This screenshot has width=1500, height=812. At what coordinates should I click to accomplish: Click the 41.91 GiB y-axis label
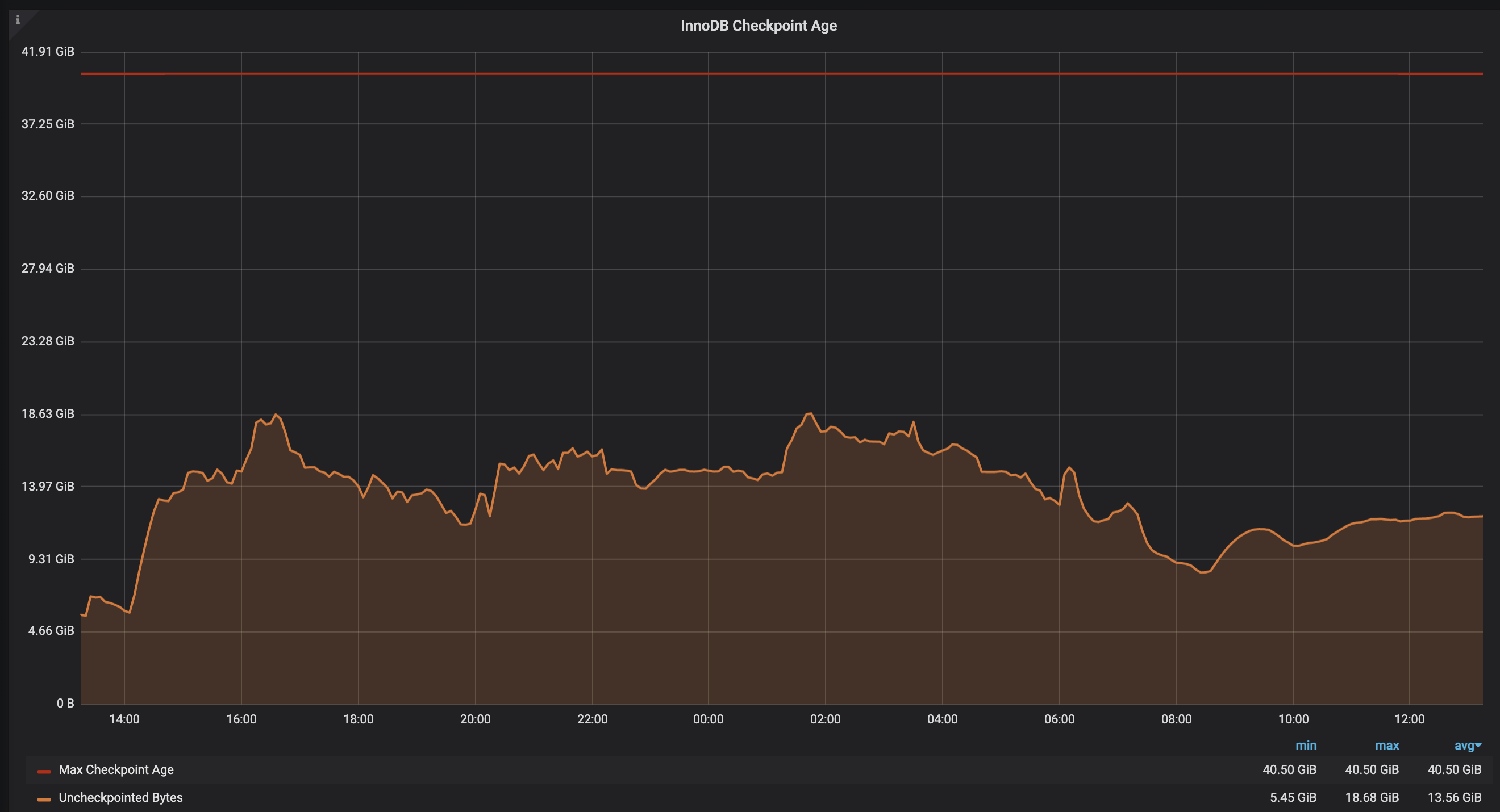pyautogui.click(x=48, y=51)
